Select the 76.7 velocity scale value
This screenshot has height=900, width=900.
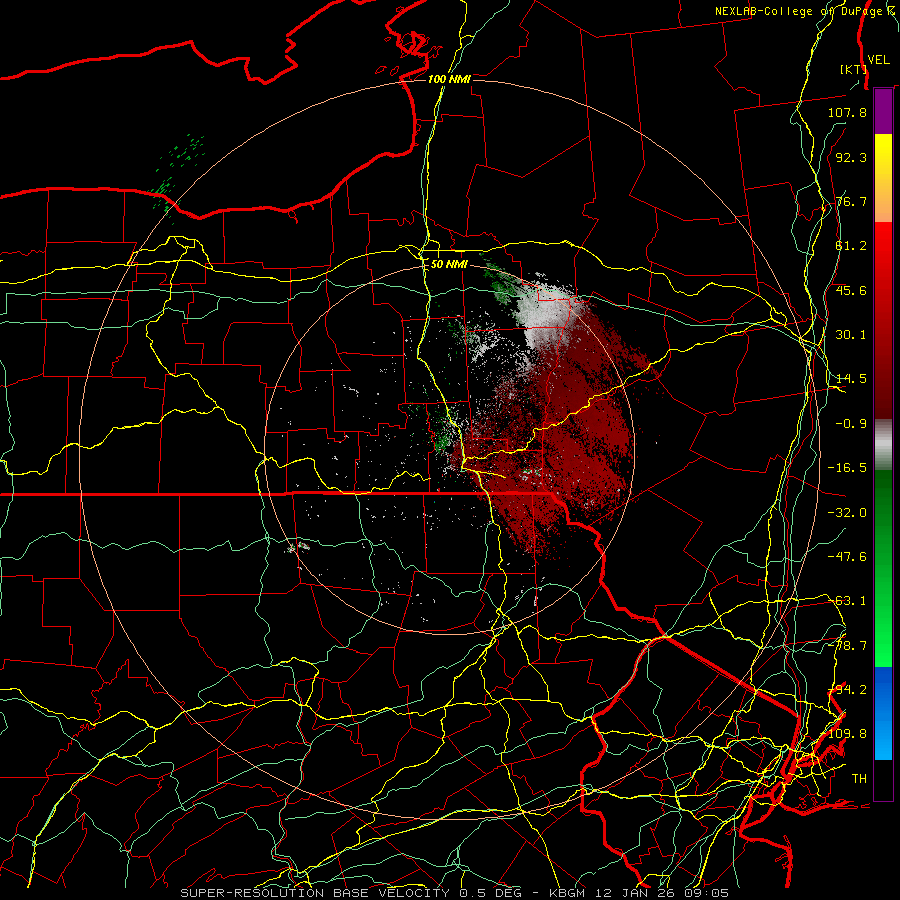click(x=851, y=201)
